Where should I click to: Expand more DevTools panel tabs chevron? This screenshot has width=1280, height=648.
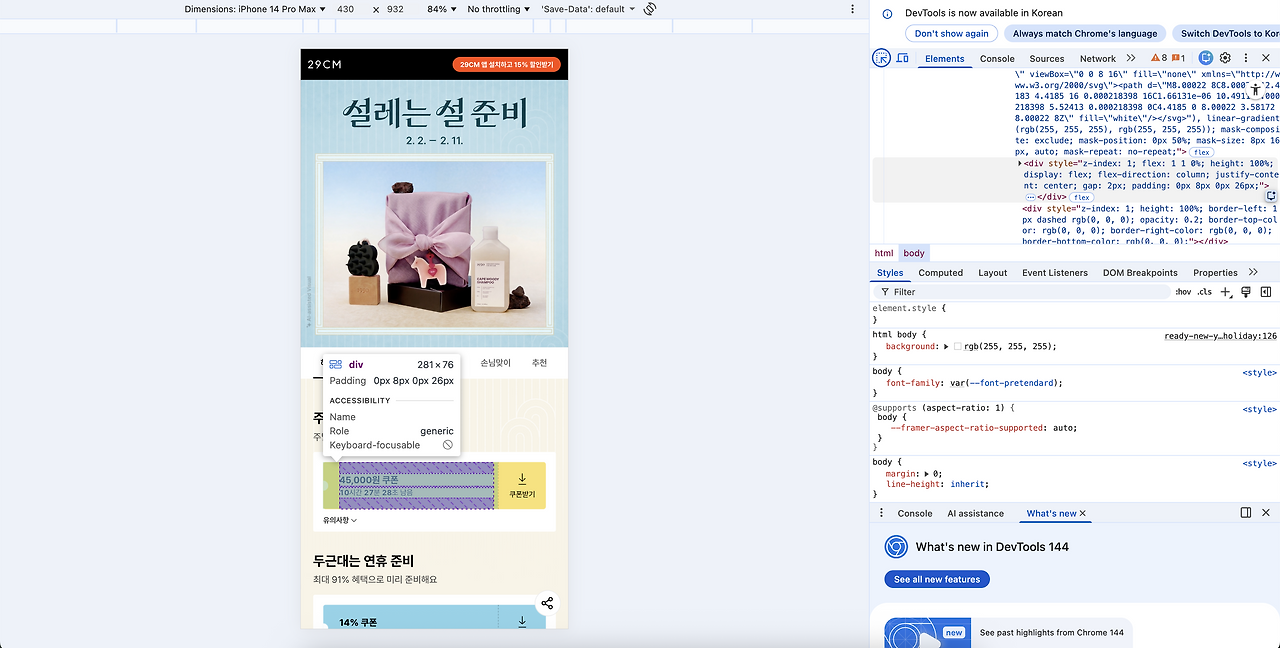point(1131,58)
